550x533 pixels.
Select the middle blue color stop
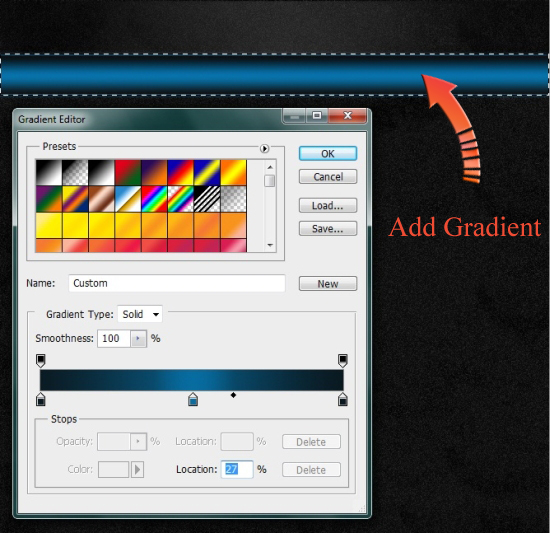point(193,399)
